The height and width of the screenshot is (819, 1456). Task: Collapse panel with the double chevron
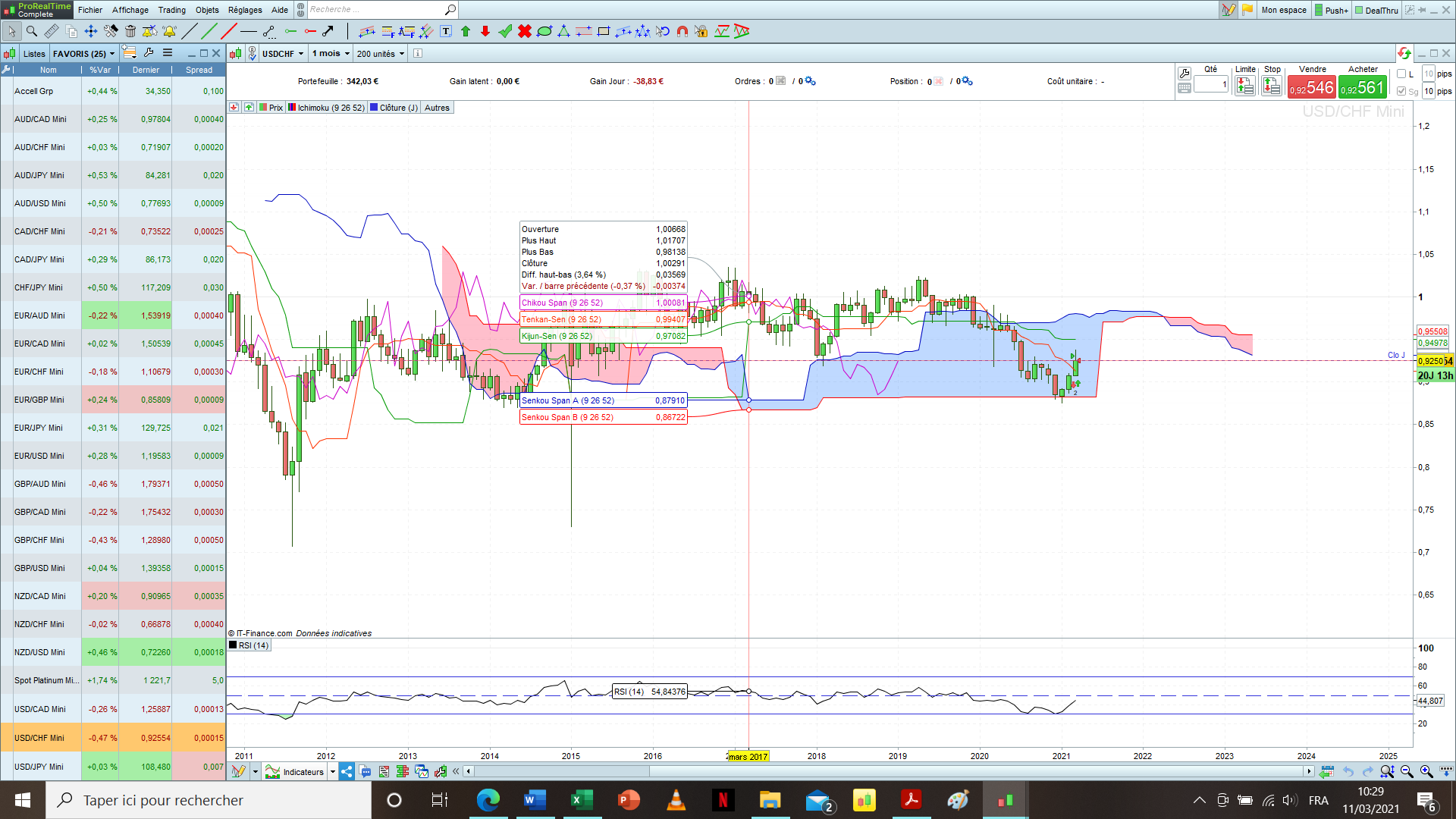456,772
